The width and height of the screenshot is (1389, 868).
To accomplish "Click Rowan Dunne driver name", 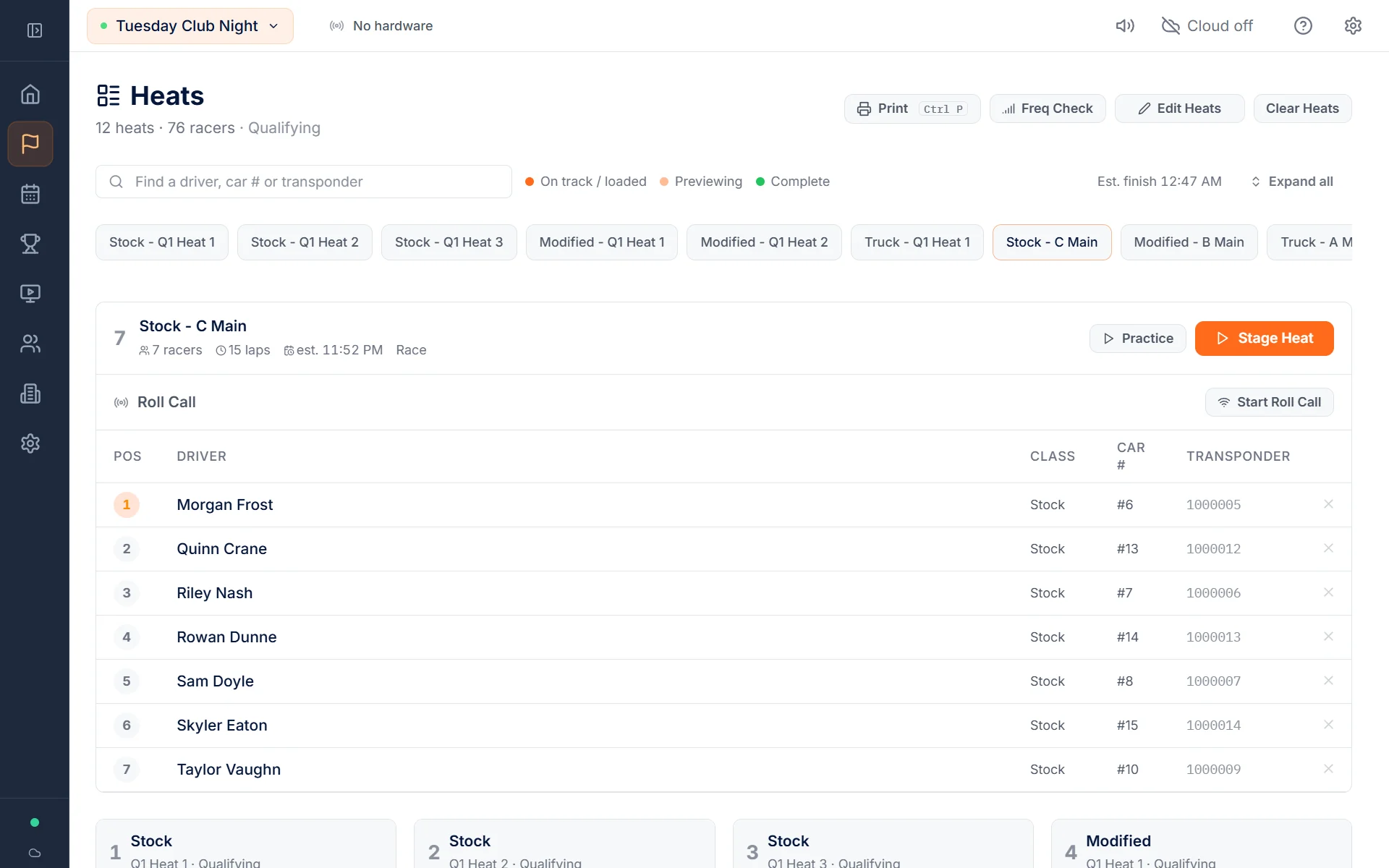I will click(226, 637).
